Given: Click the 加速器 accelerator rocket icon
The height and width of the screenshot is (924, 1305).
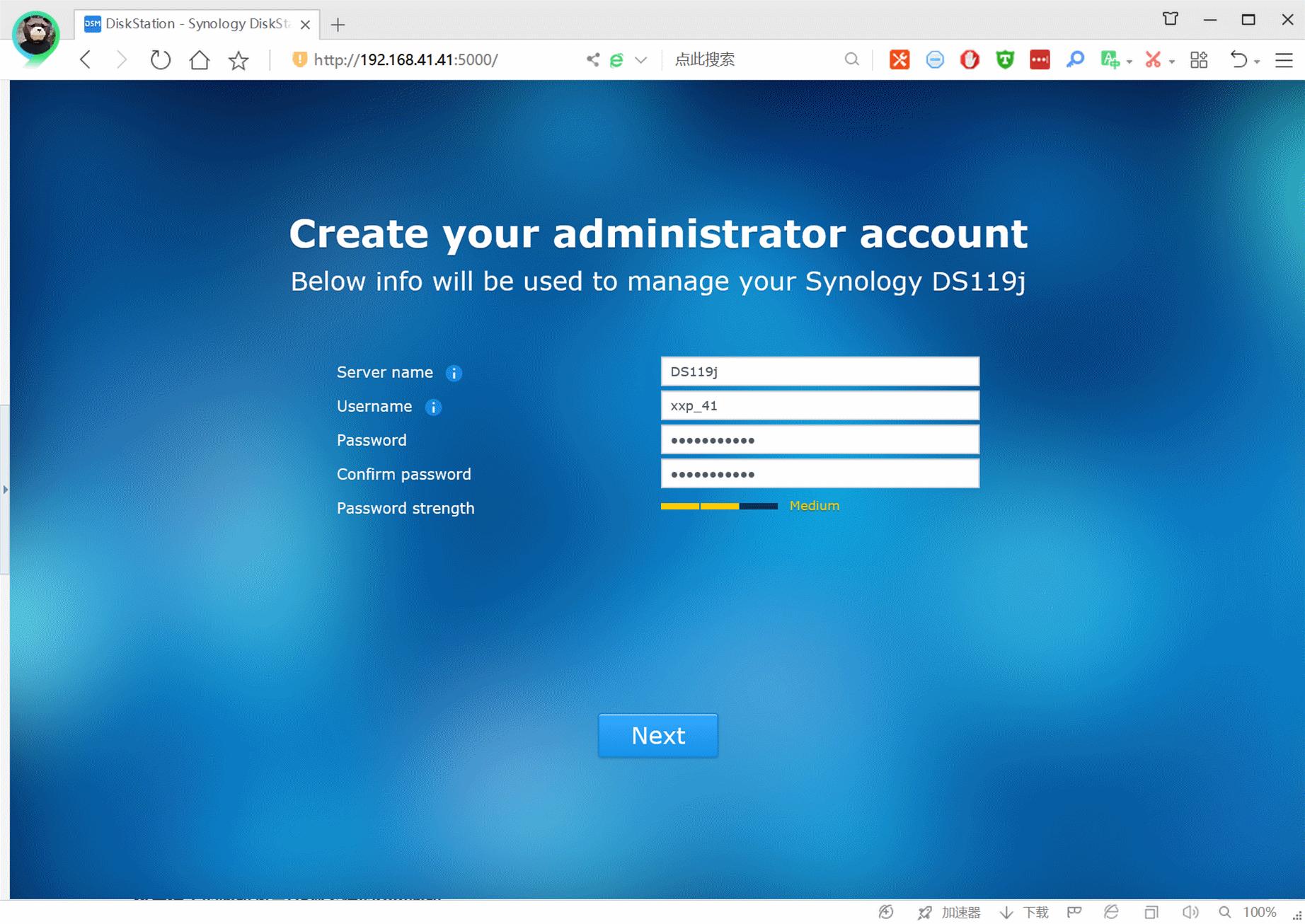Looking at the screenshot, I should pos(925,913).
